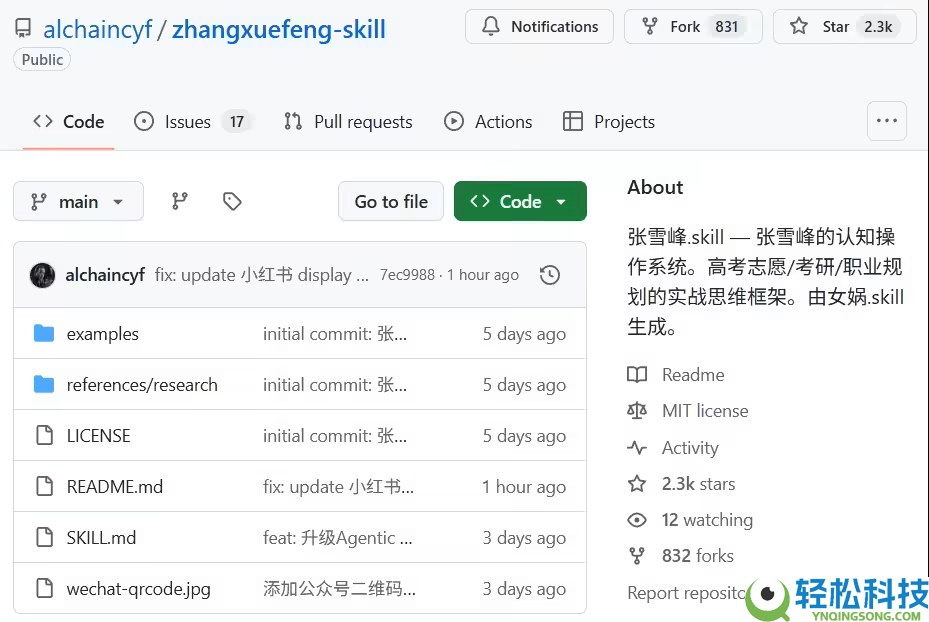Click the SKILL.md file icon
The width and height of the screenshot is (929, 622).
click(44, 537)
